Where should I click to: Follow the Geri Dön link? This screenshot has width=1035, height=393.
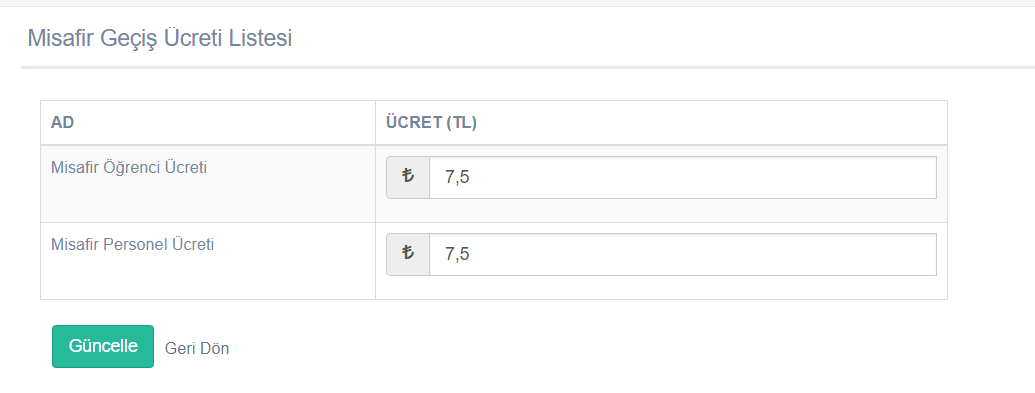pos(197,348)
